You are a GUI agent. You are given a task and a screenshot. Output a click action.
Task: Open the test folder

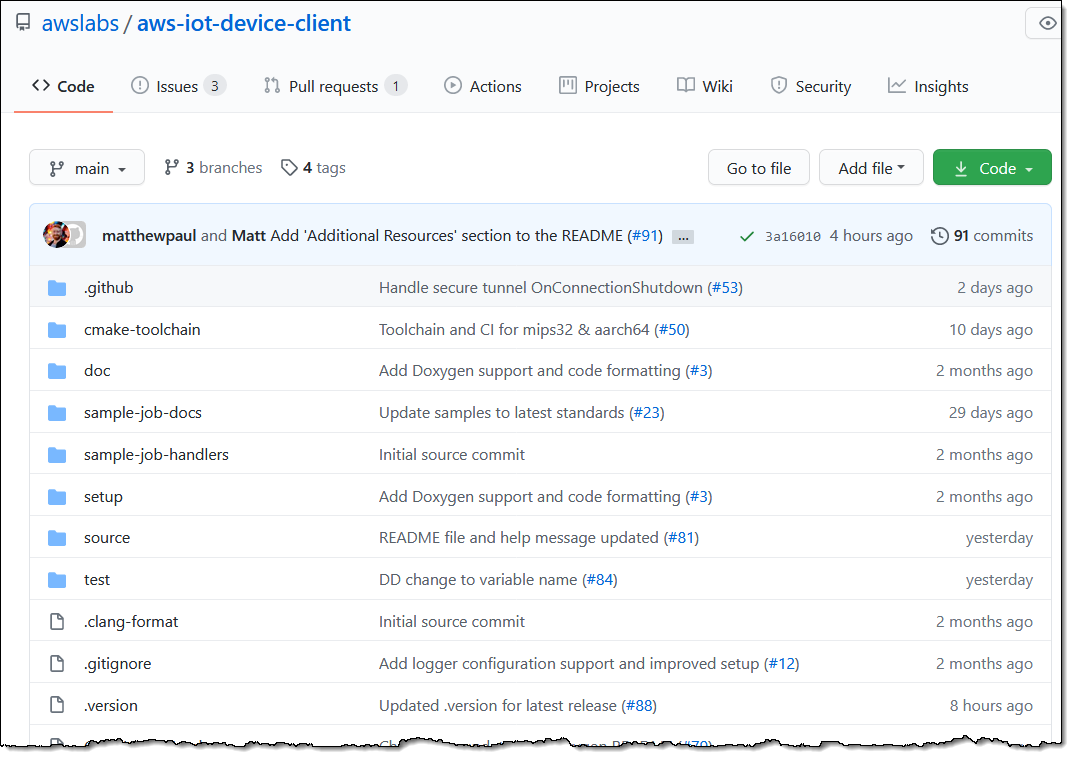[x=96, y=580]
